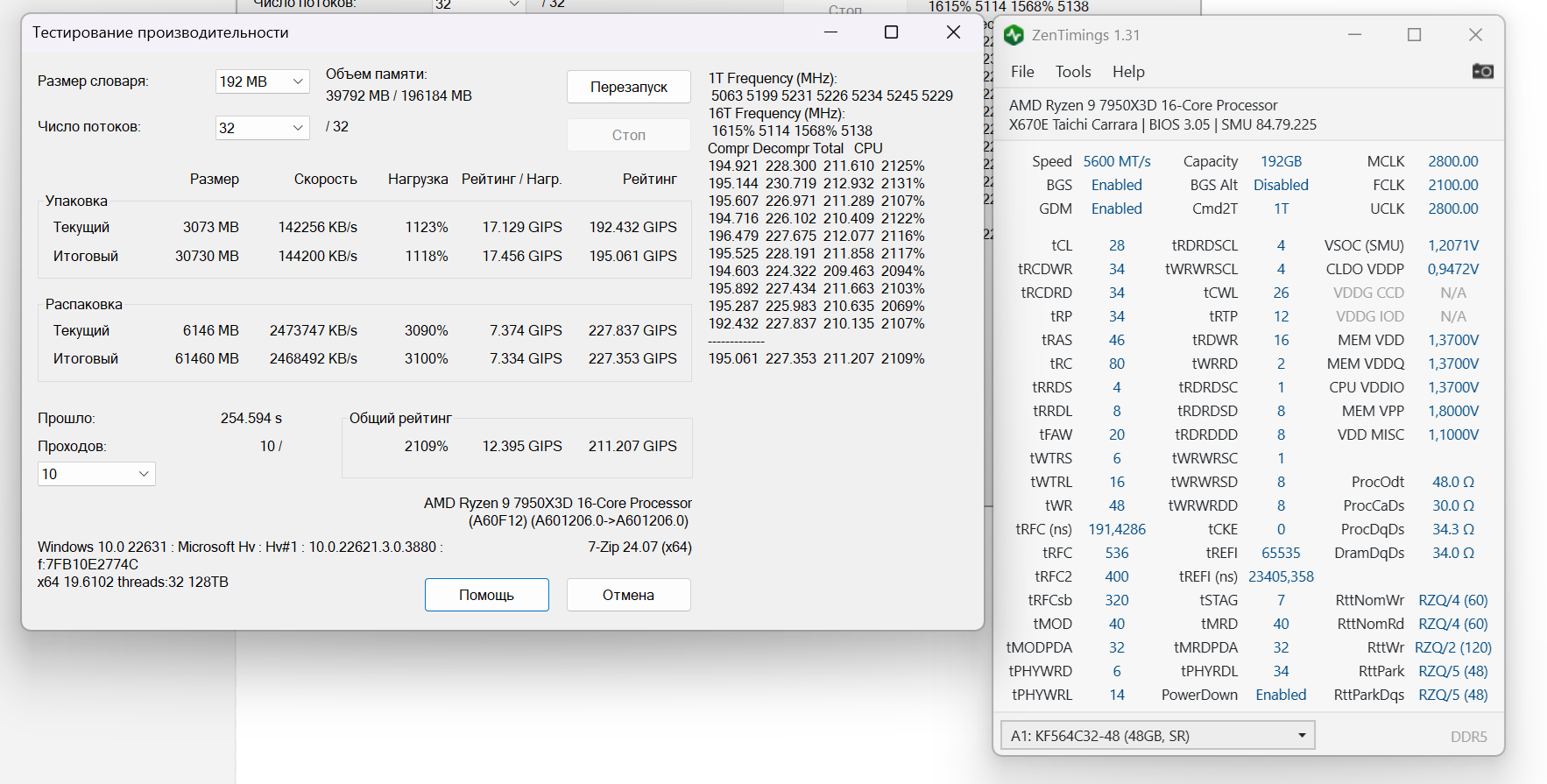Expand the Число потоков dropdown in benchmark window

(262, 128)
